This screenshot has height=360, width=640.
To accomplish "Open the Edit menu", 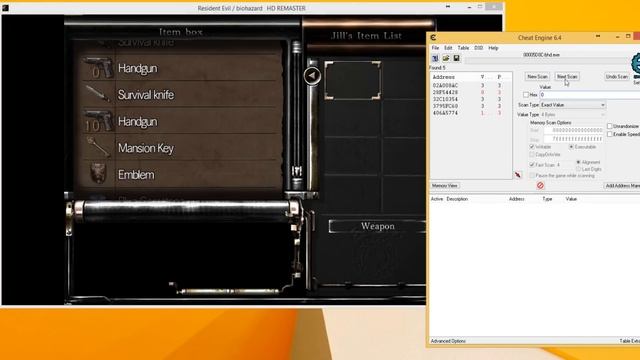I will tap(448, 48).
